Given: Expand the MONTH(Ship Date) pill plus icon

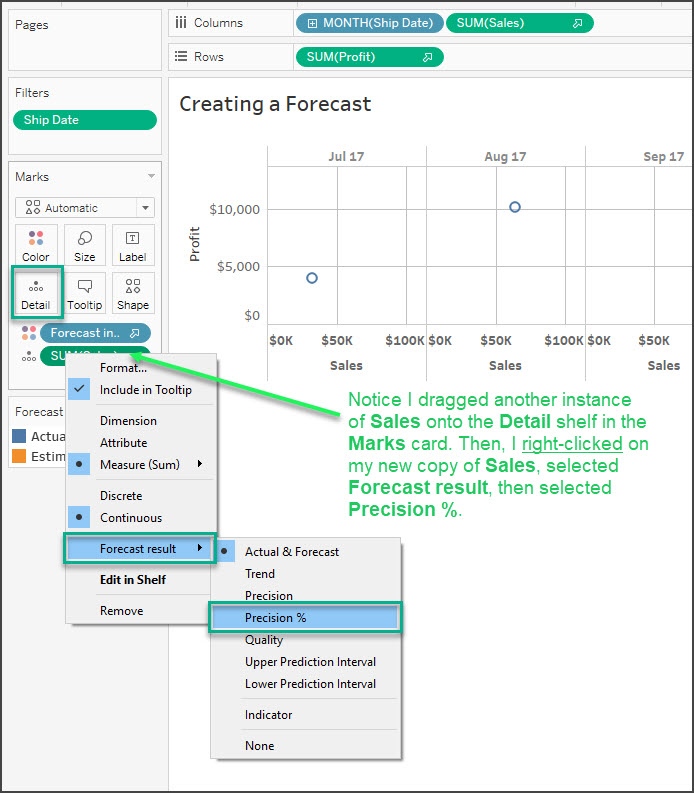Looking at the screenshot, I should [x=311, y=23].
